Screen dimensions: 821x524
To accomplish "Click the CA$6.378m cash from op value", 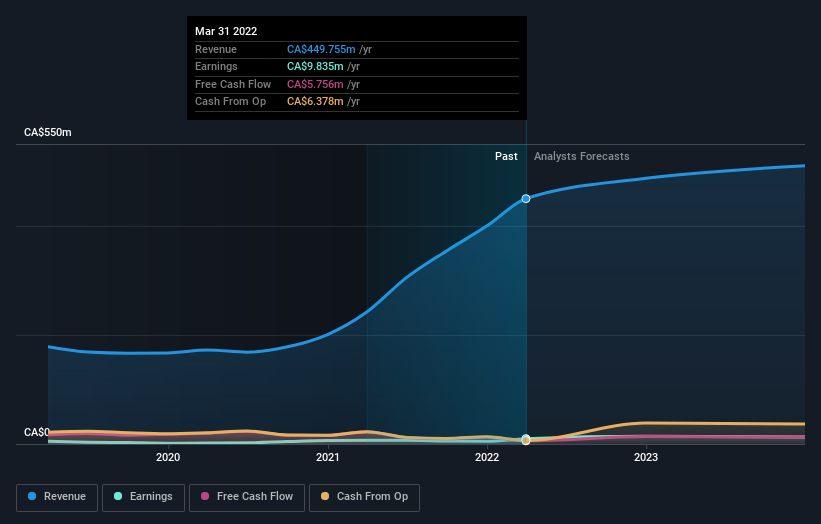I will [315, 102].
